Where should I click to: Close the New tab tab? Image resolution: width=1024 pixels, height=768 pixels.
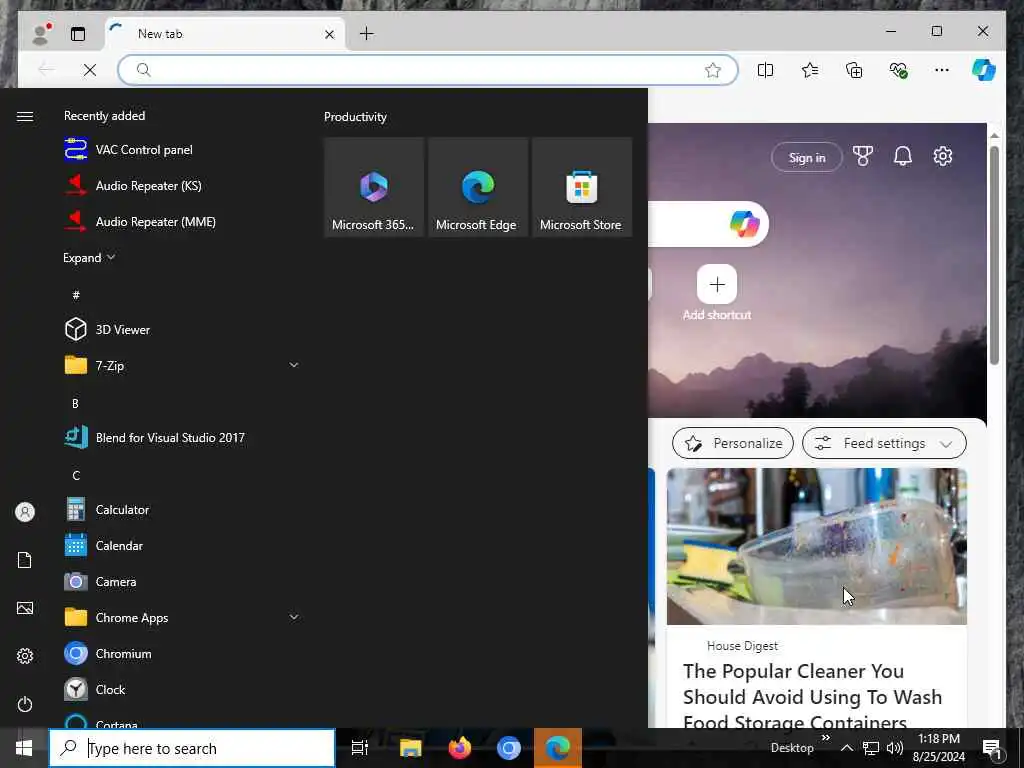point(330,34)
